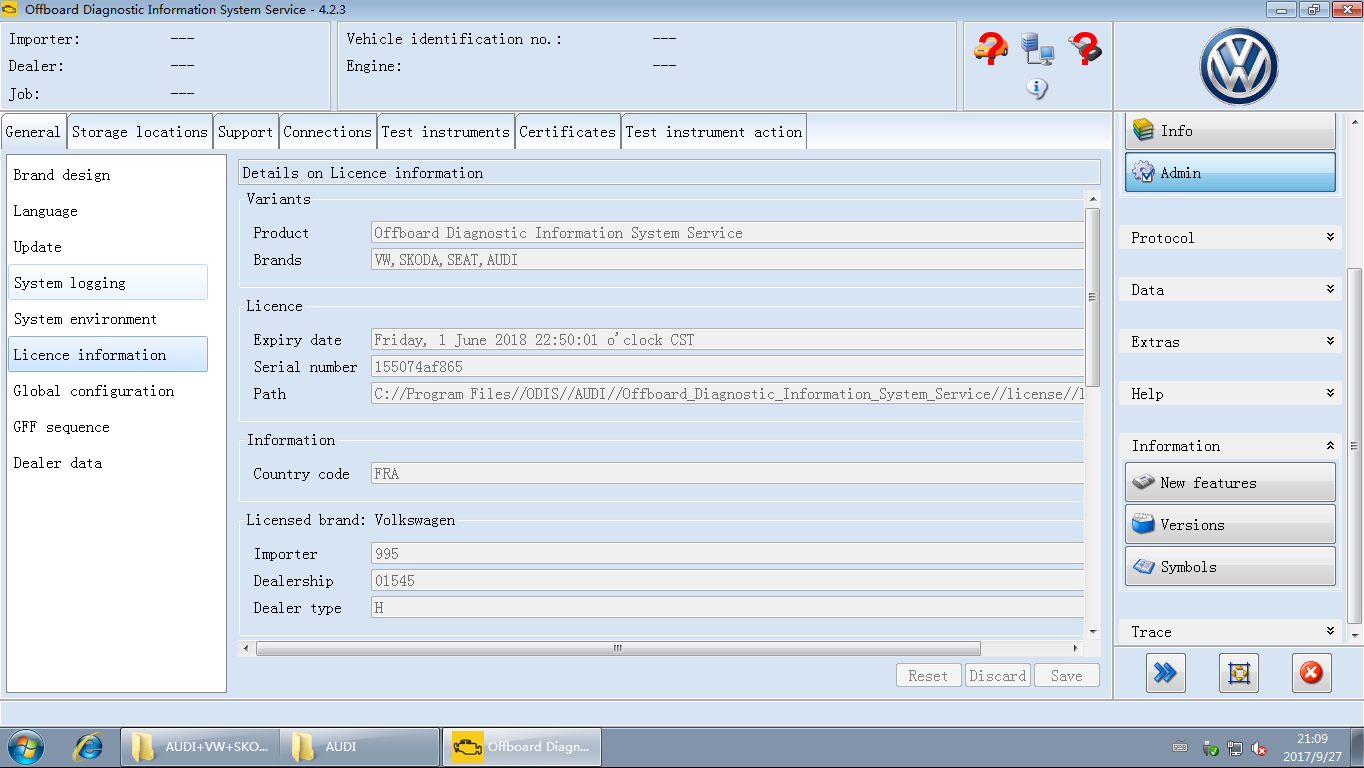
Task: Open Admin mode button
Action: pos(1230,172)
